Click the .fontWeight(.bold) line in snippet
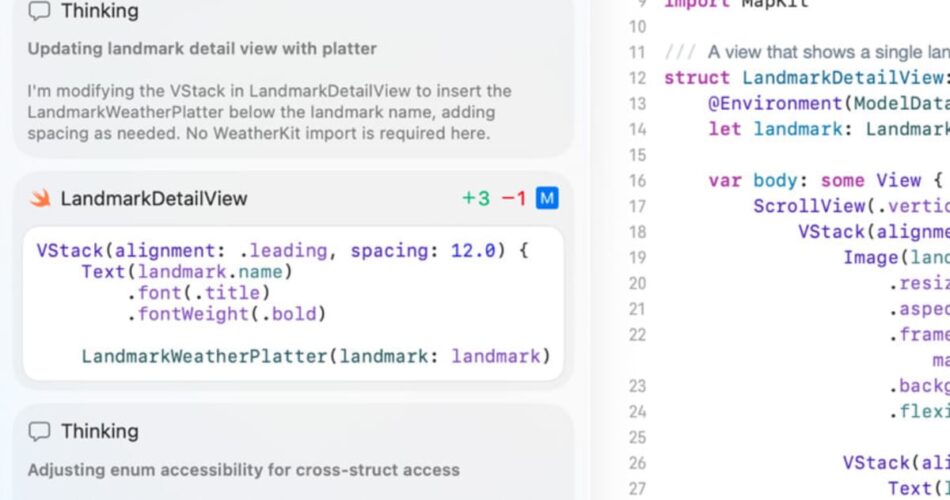 pos(226,314)
